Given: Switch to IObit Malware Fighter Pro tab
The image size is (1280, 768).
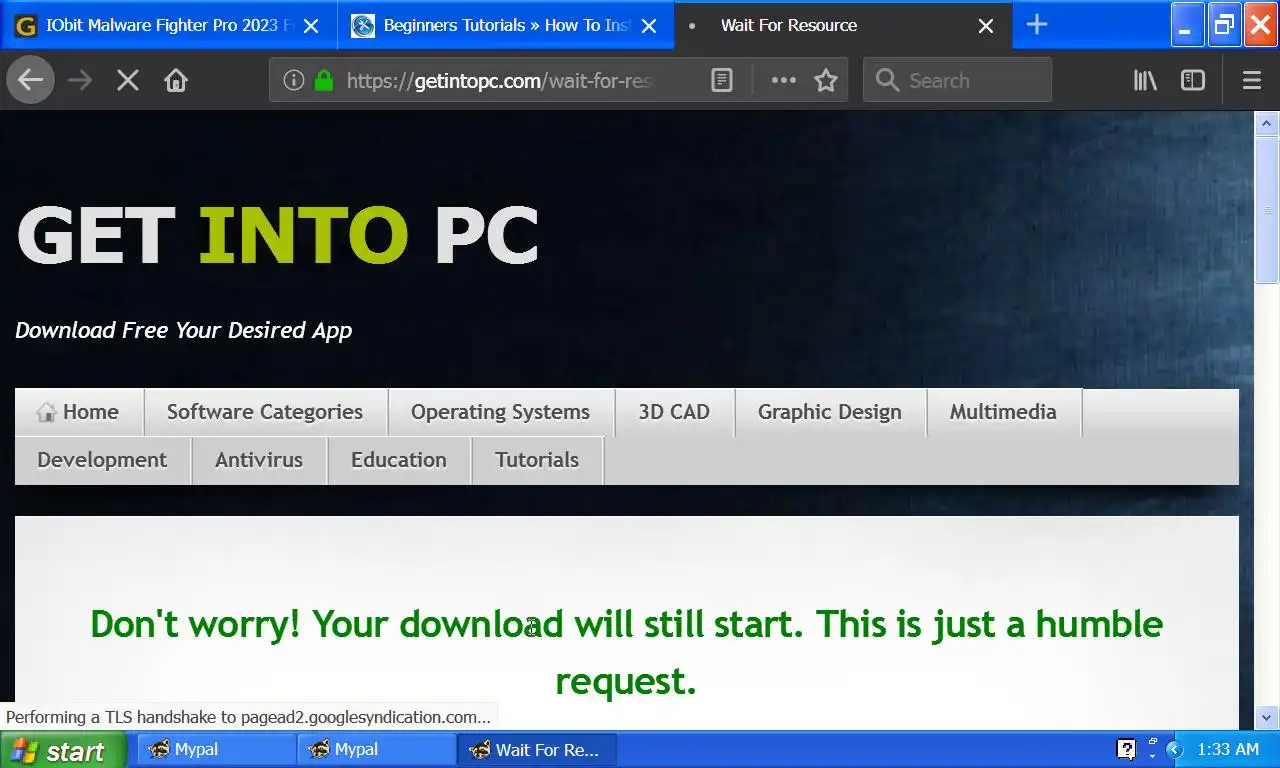Looking at the screenshot, I should [x=168, y=25].
